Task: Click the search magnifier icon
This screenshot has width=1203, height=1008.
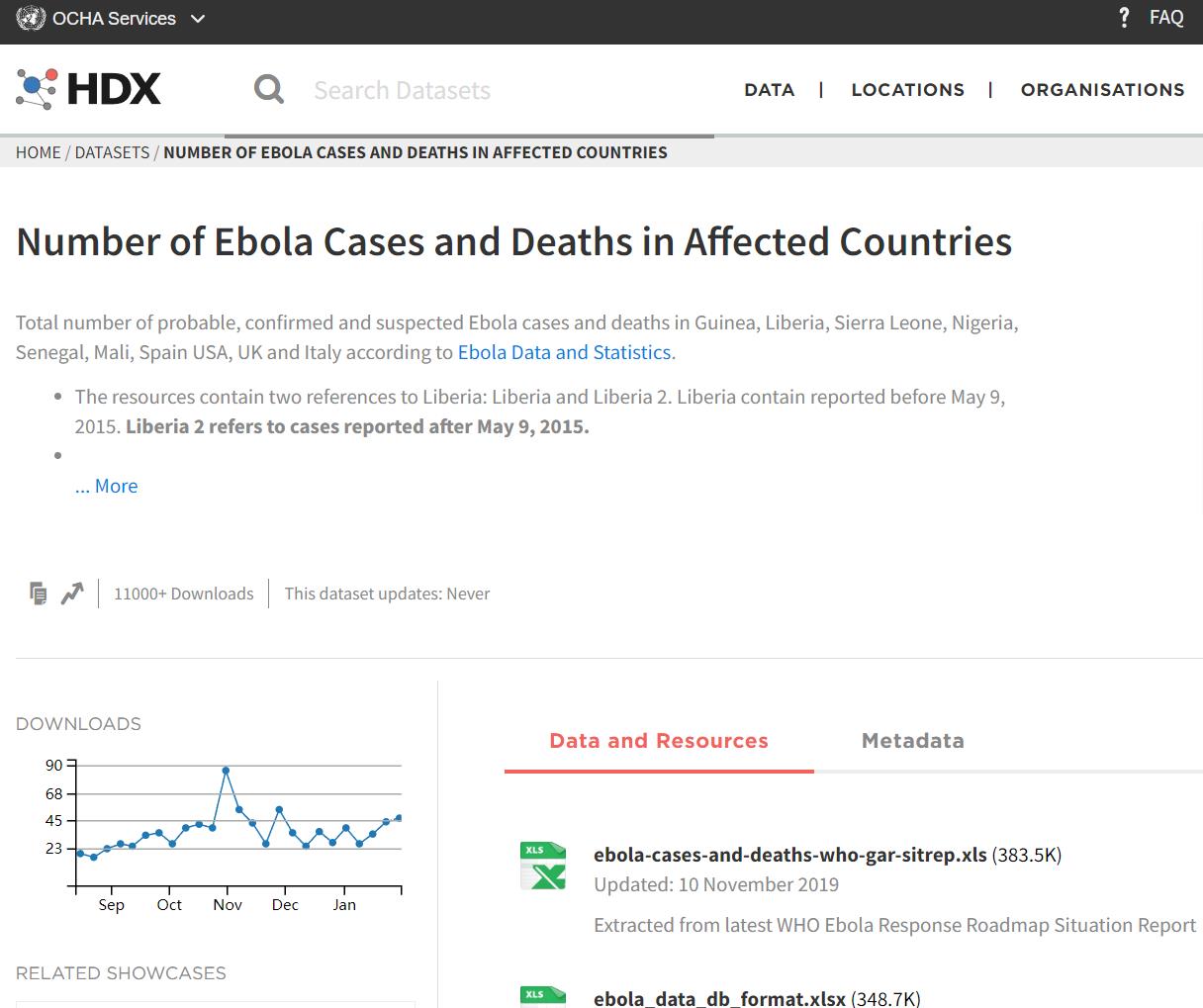Action: coord(268,89)
